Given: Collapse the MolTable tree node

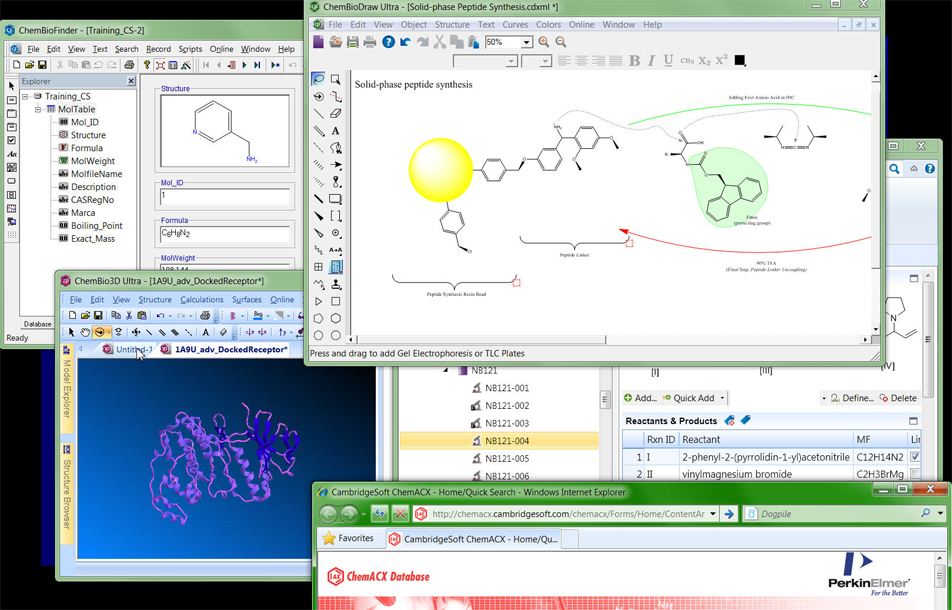Looking at the screenshot, I should 38,110.
